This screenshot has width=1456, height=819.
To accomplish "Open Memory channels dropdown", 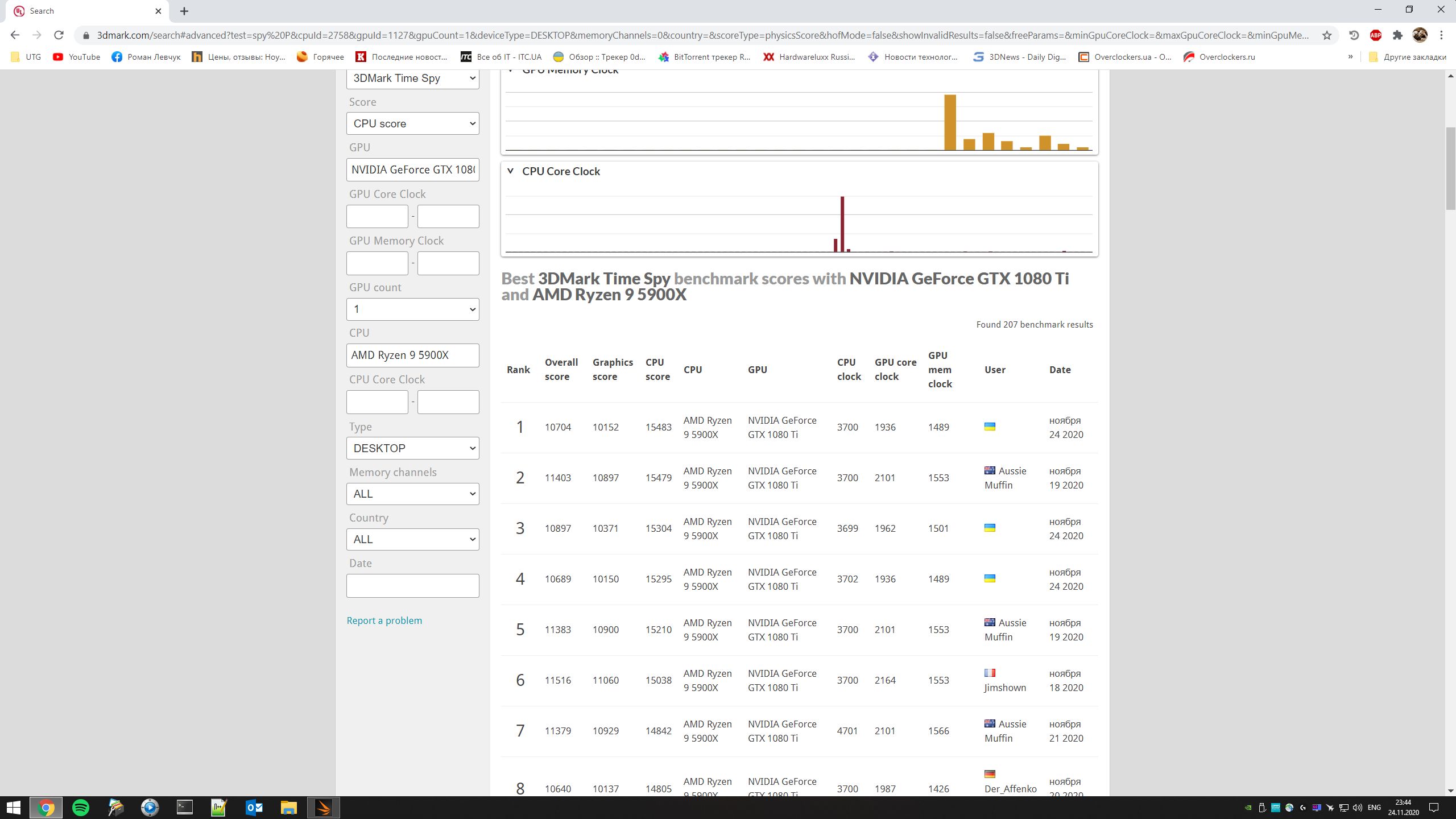I will click(413, 494).
